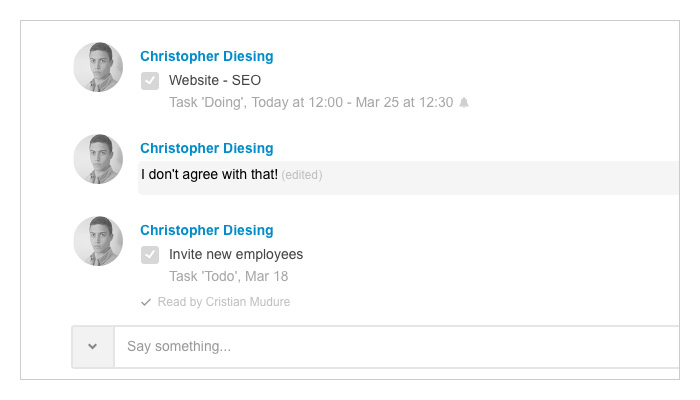Open avatar photo beside "I don't agree" message
This screenshot has width=700, height=400.
coord(98,159)
